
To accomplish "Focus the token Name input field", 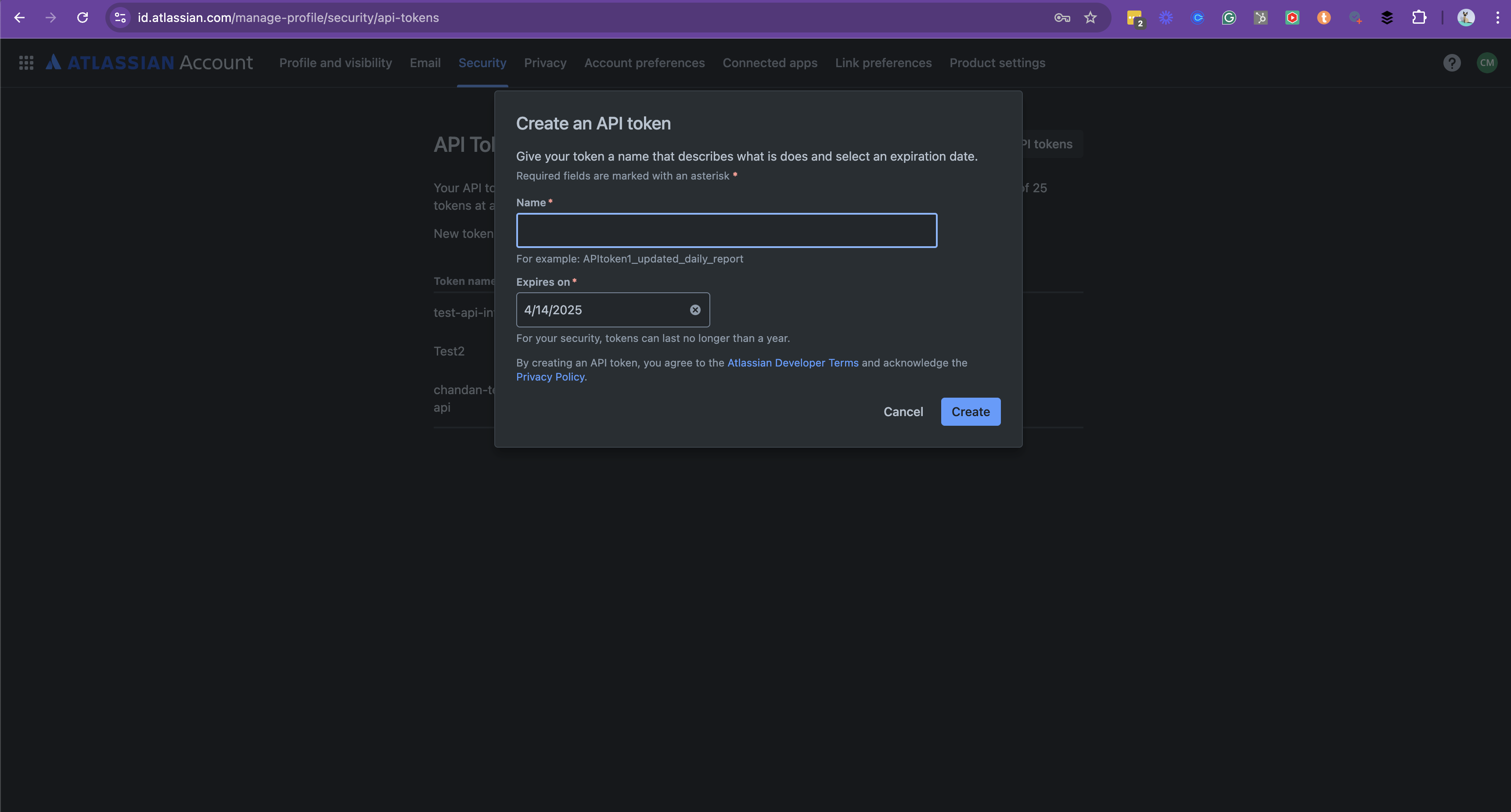I will click(726, 230).
